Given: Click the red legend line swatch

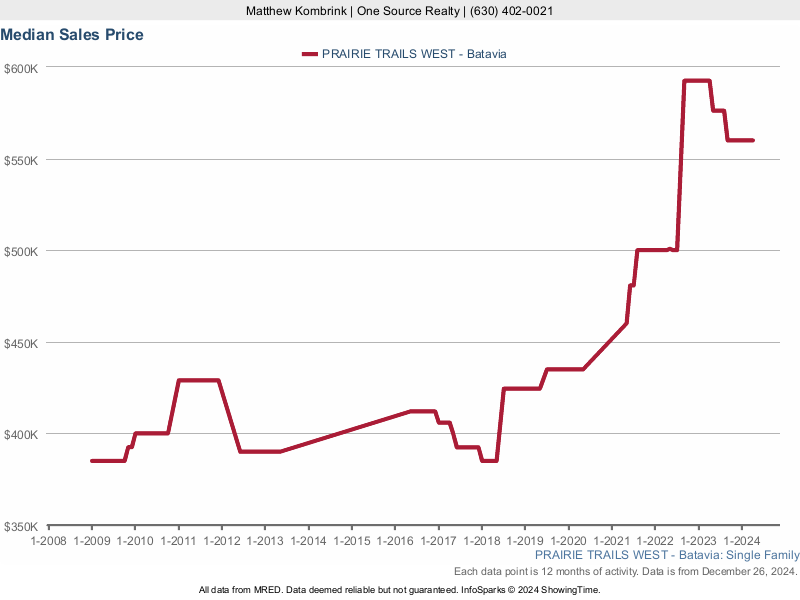Looking at the screenshot, I should coord(310,54).
